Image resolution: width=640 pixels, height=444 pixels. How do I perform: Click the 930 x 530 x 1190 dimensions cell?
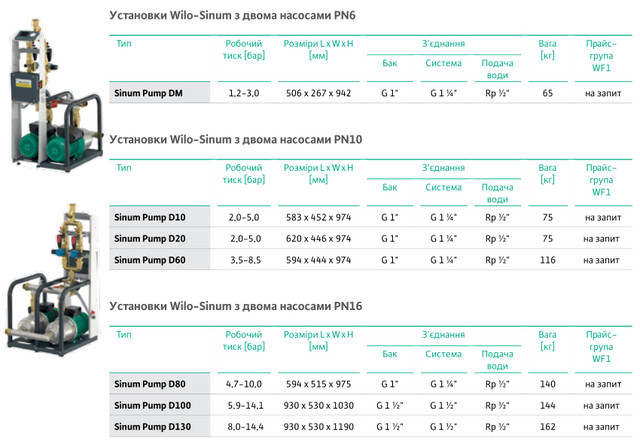coord(317,425)
